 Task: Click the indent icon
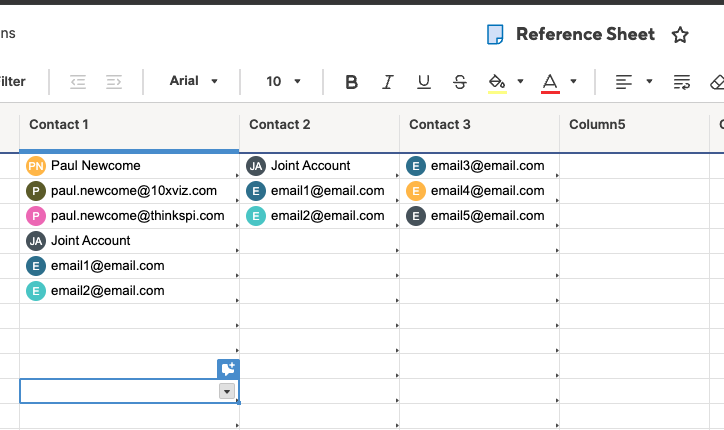pos(114,82)
